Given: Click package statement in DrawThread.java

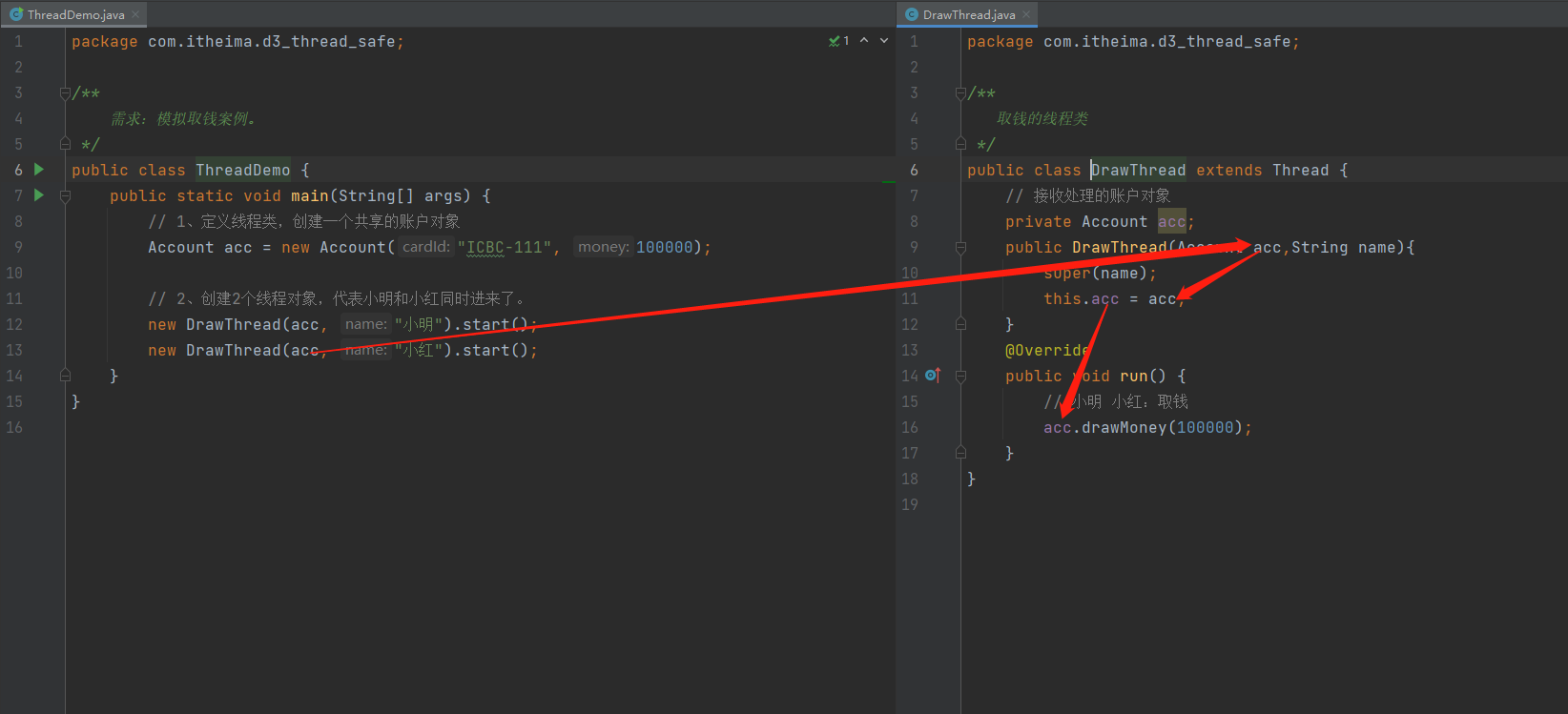Looking at the screenshot, I should 1133,42.
